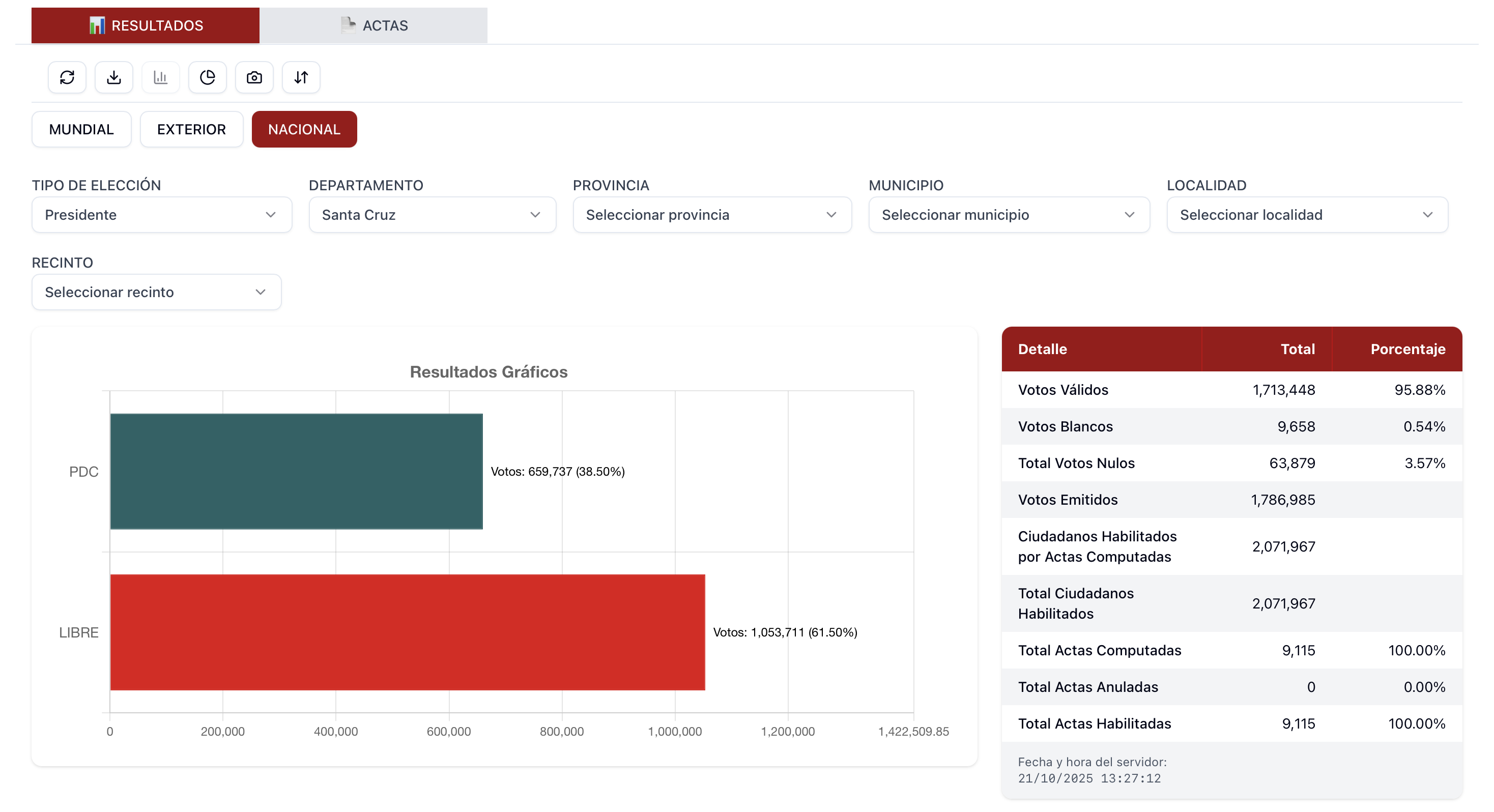Select the NACIONAL scope toggle
This screenshot has height=812, width=1494.
[x=304, y=129]
